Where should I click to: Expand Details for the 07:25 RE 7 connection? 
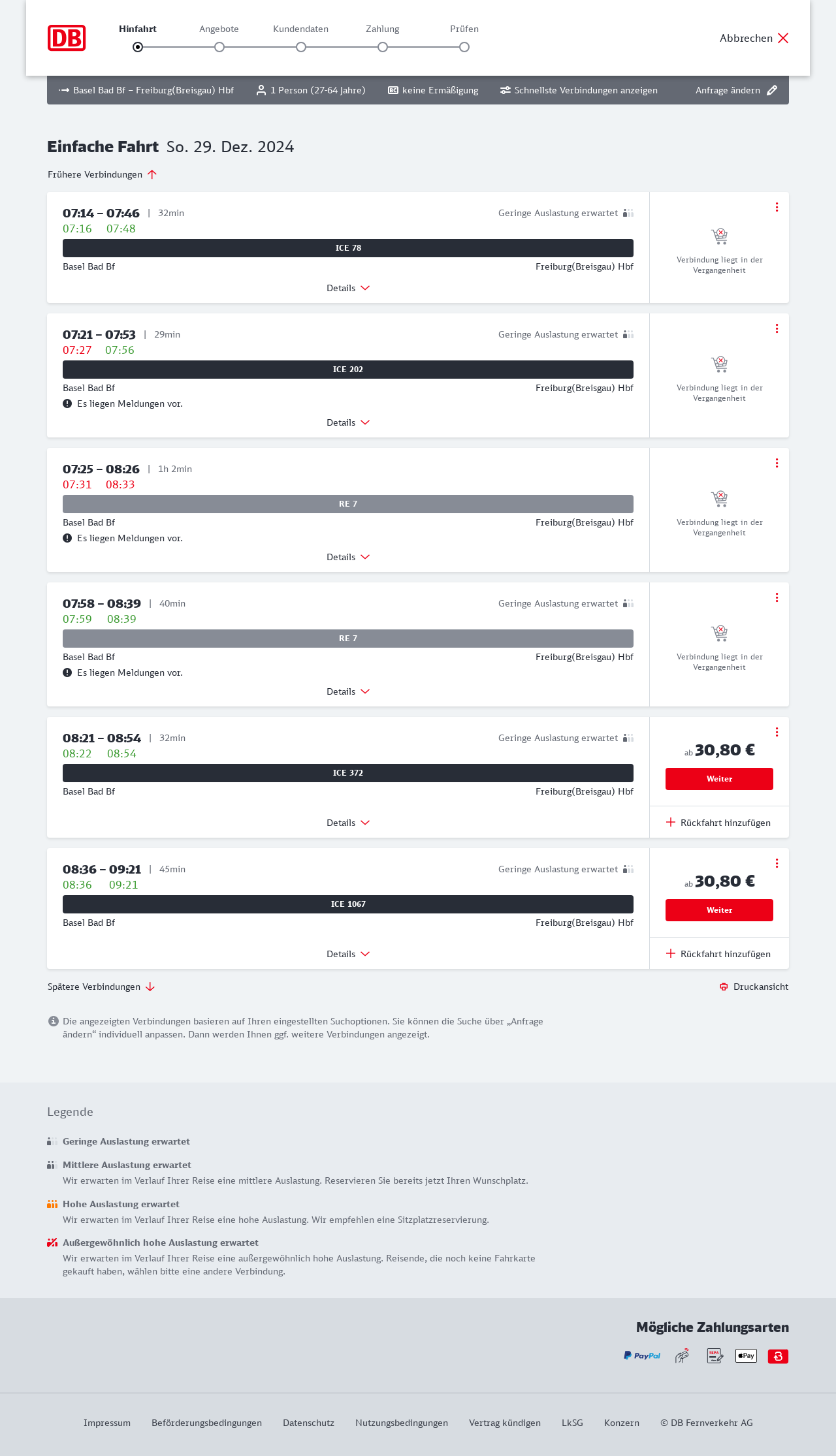click(x=348, y=557)
